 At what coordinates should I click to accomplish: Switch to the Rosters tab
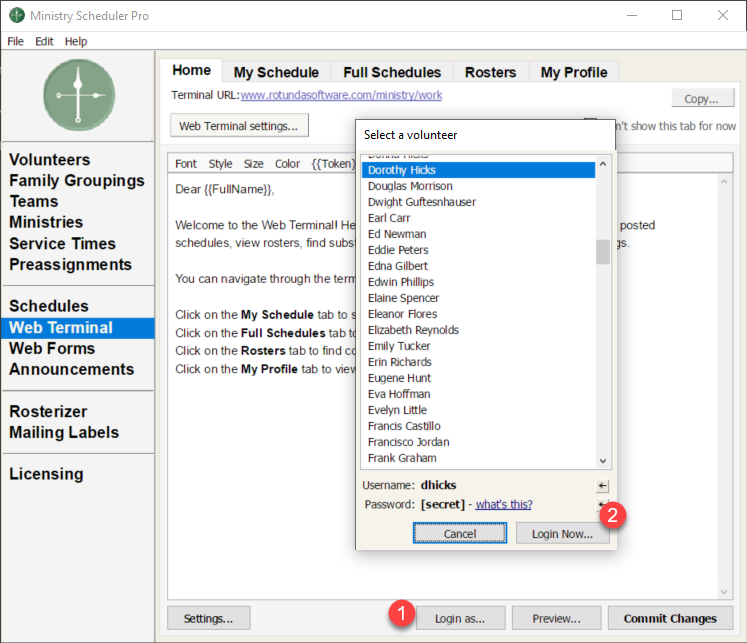pos(490,72)
